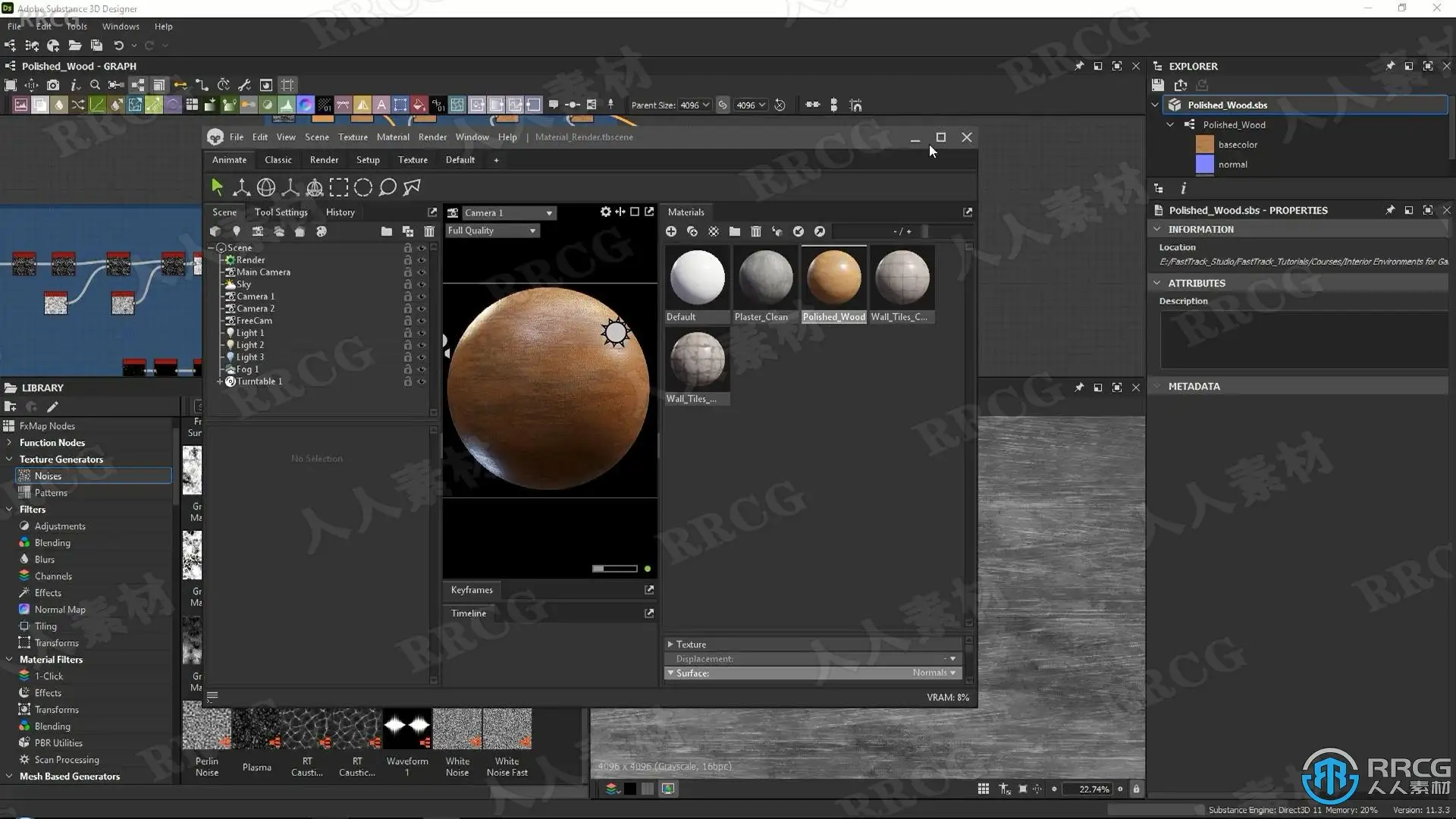Select Patterns category in Library
This screenshot has height=819, width=1456.
(51, 493)
